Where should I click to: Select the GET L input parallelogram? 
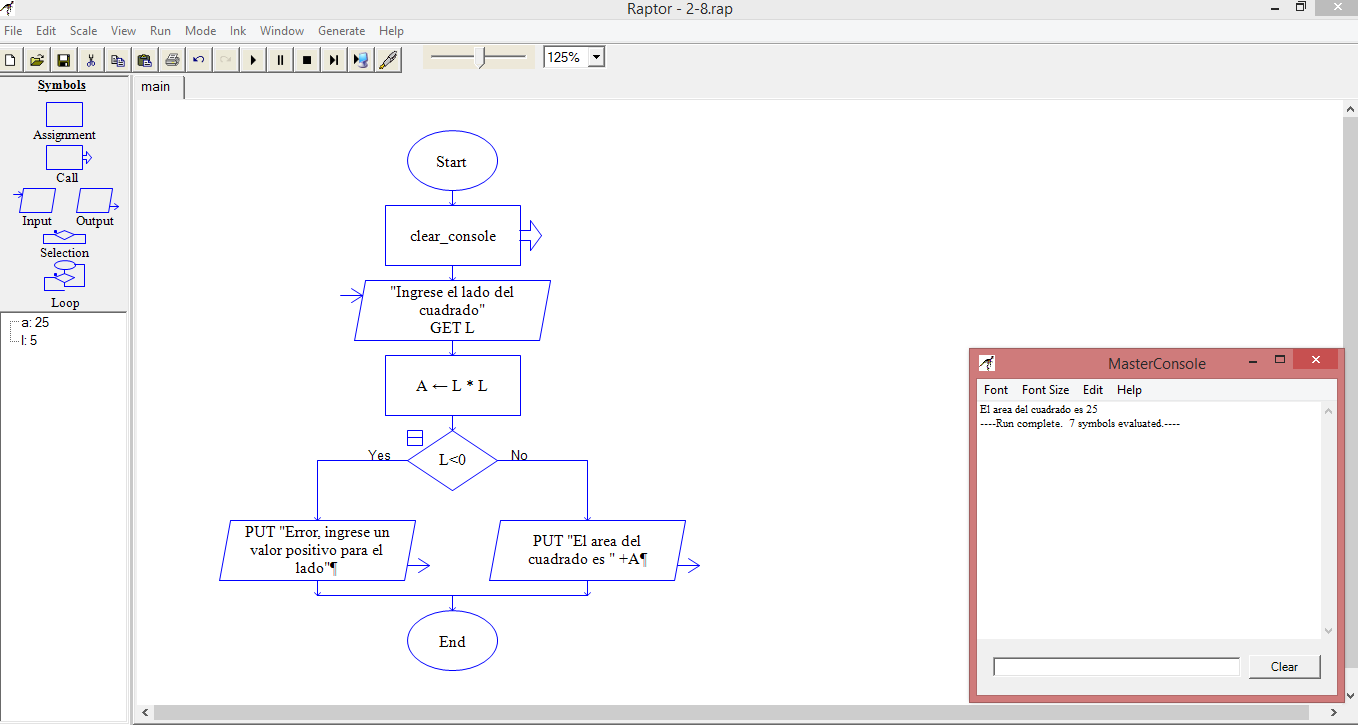pyautogui.click(x=452, y=310)
